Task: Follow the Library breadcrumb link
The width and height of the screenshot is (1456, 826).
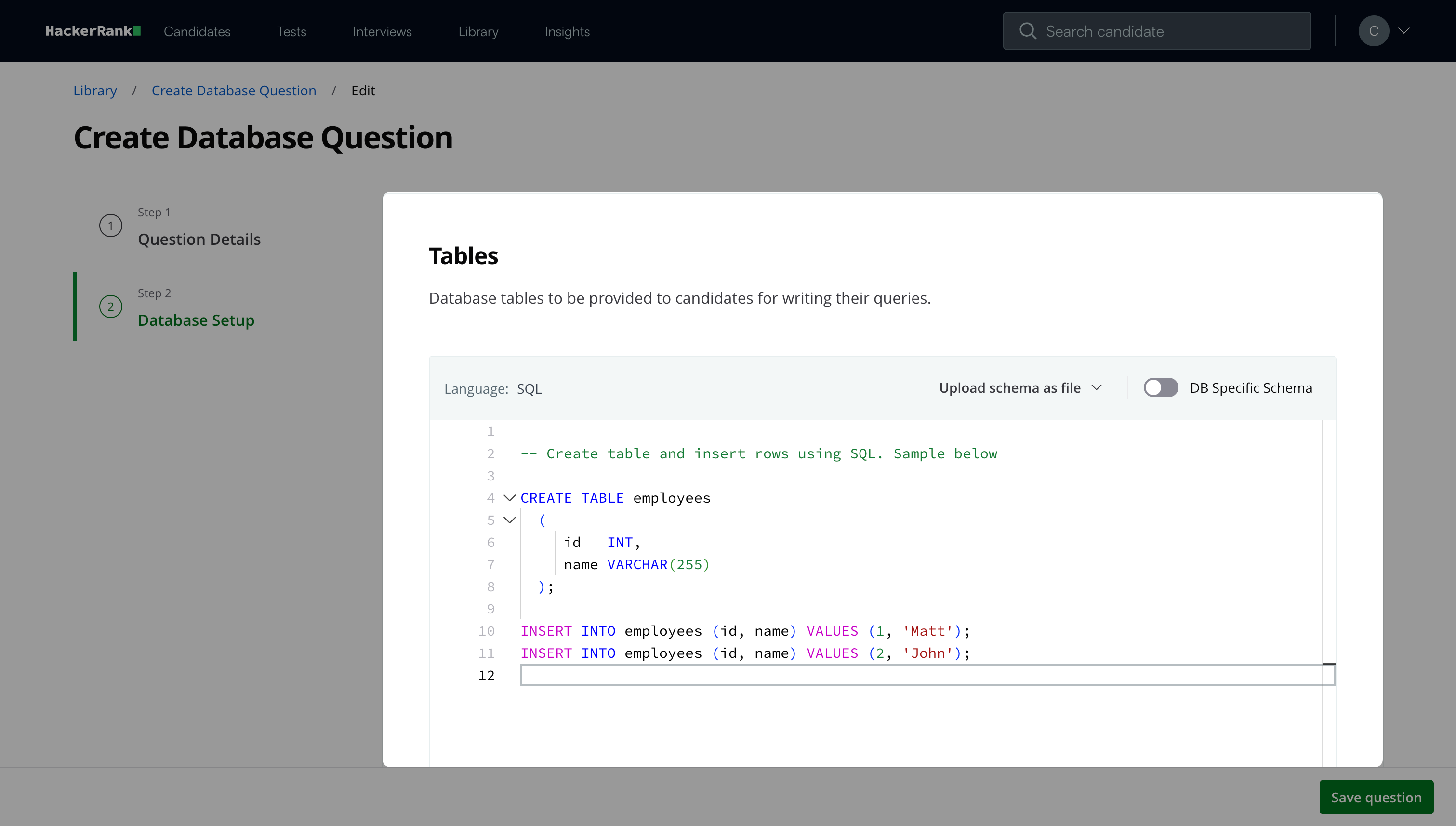Action: [x=95, y=91]
